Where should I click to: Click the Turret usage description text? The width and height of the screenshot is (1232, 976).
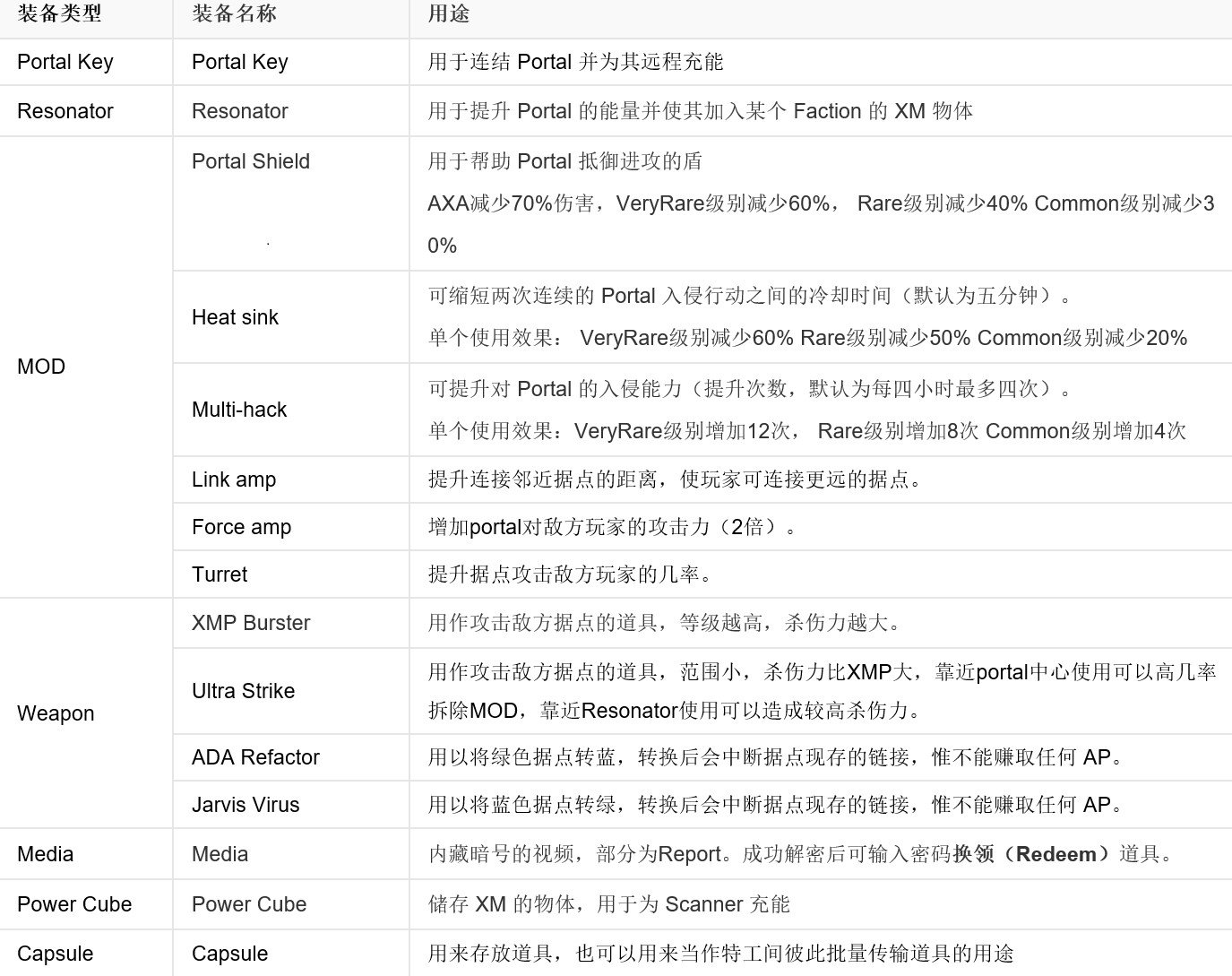[x=570, y=574]
